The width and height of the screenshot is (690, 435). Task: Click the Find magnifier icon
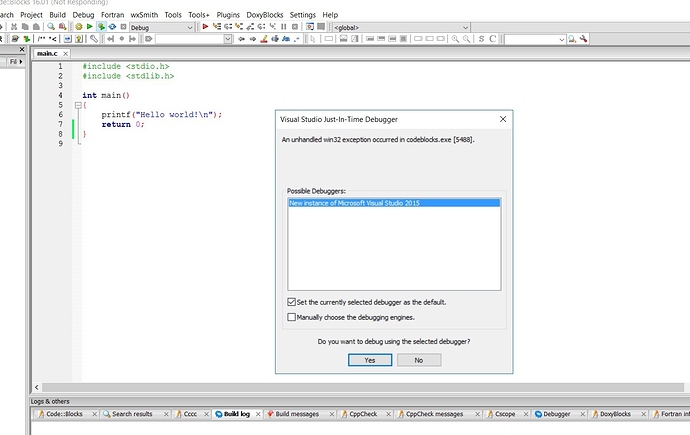[51, 27]
